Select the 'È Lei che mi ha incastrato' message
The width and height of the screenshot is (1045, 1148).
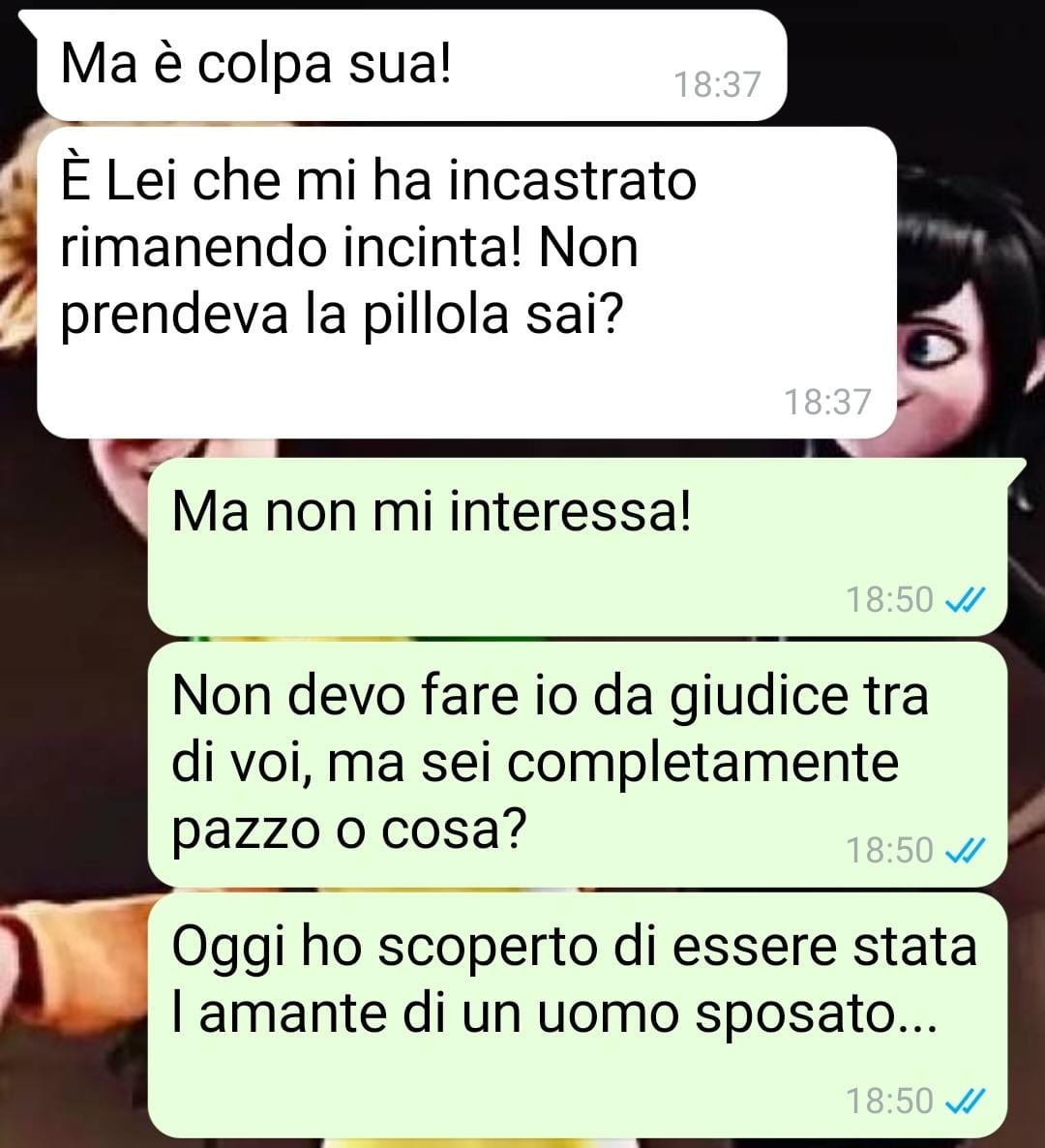(467, 283)
